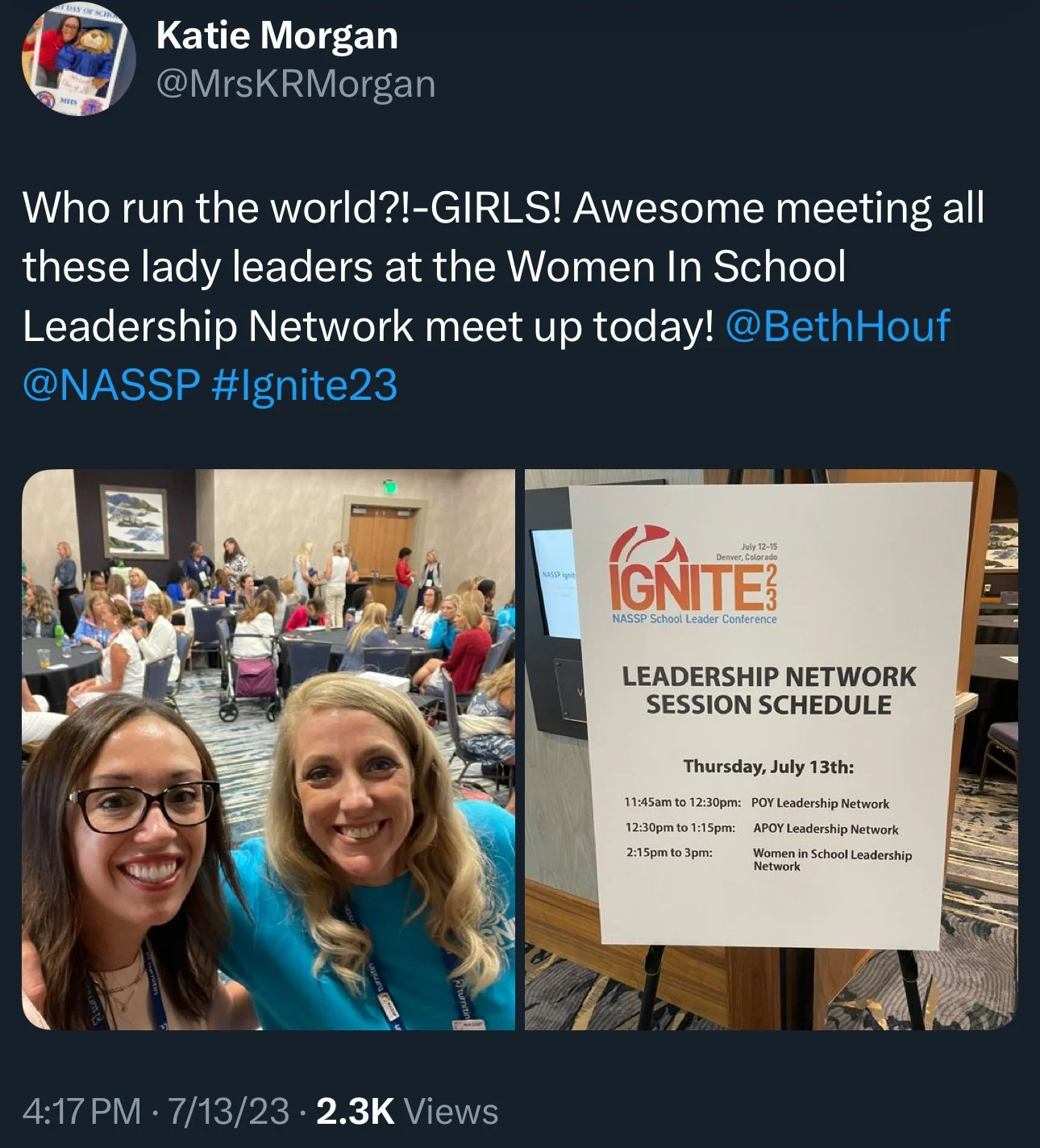Visit the @BethHouf mention

tap(838, 326)
